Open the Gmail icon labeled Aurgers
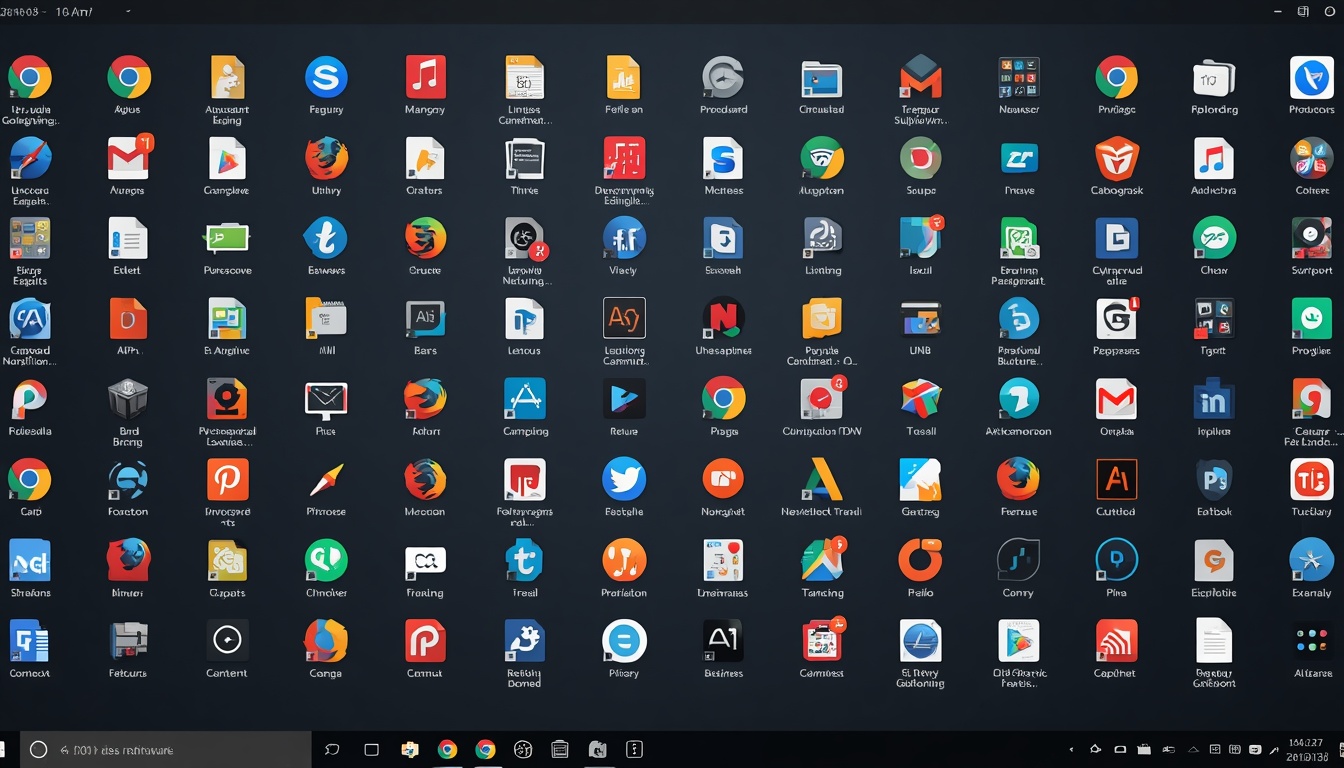1344x768 pixels. click(x=129, y=158)
